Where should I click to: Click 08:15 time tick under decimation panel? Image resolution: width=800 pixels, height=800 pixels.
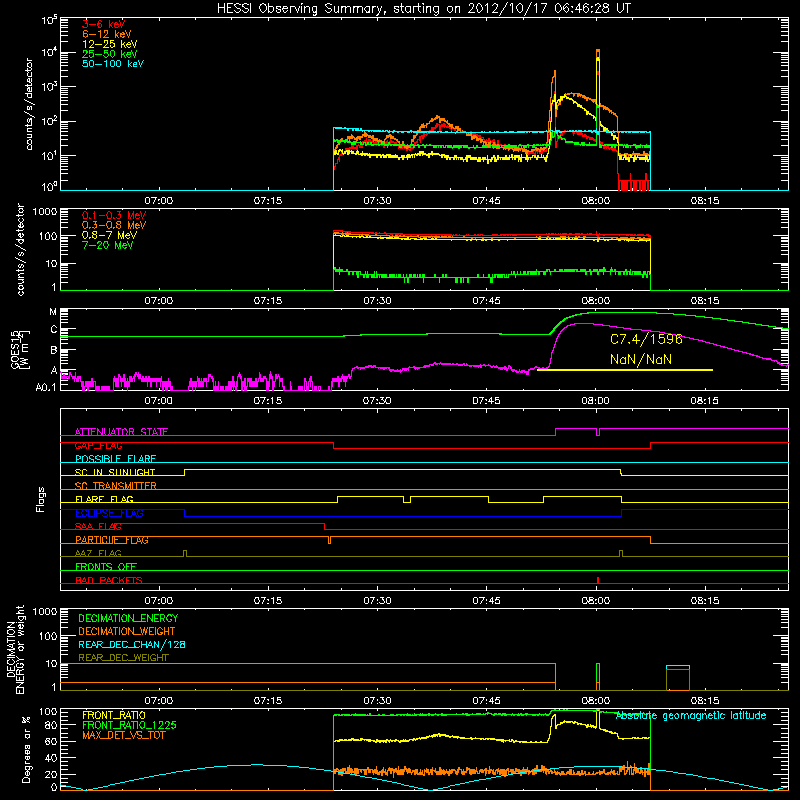pos(705,701)
